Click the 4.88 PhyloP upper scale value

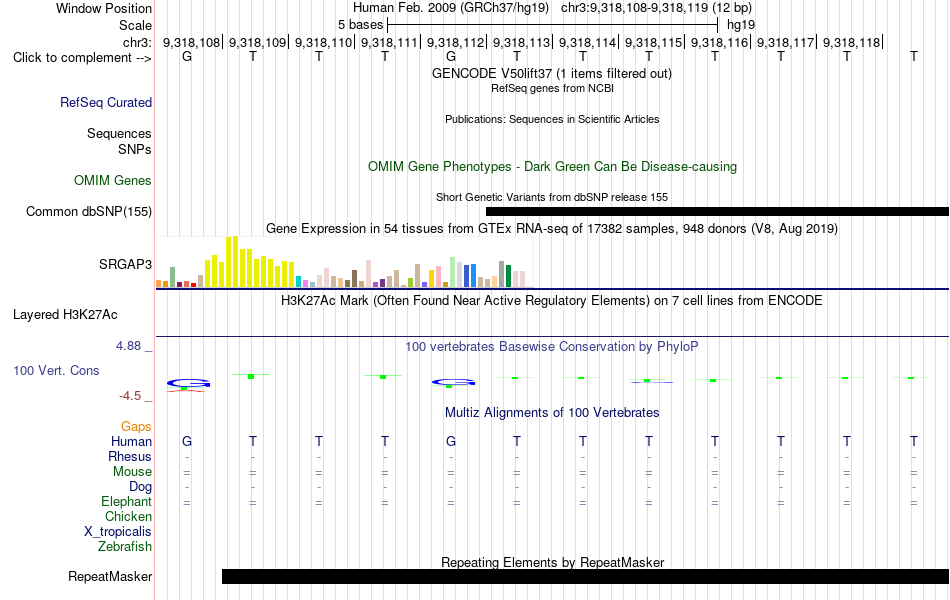tap(128, 346)
